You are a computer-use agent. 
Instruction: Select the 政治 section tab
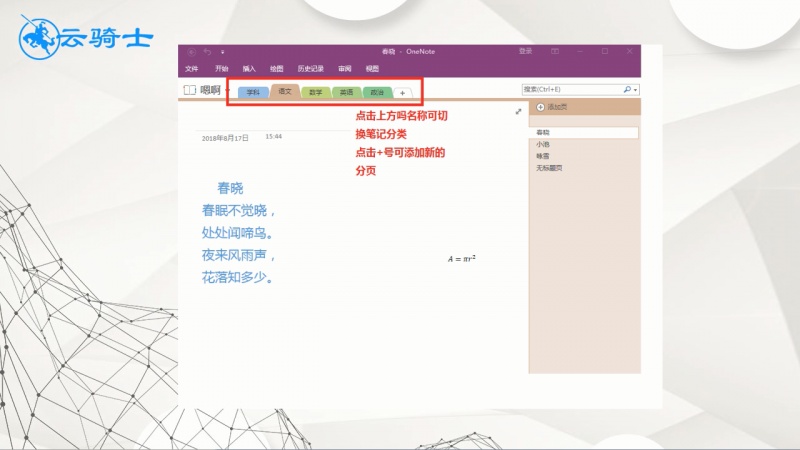377,92
